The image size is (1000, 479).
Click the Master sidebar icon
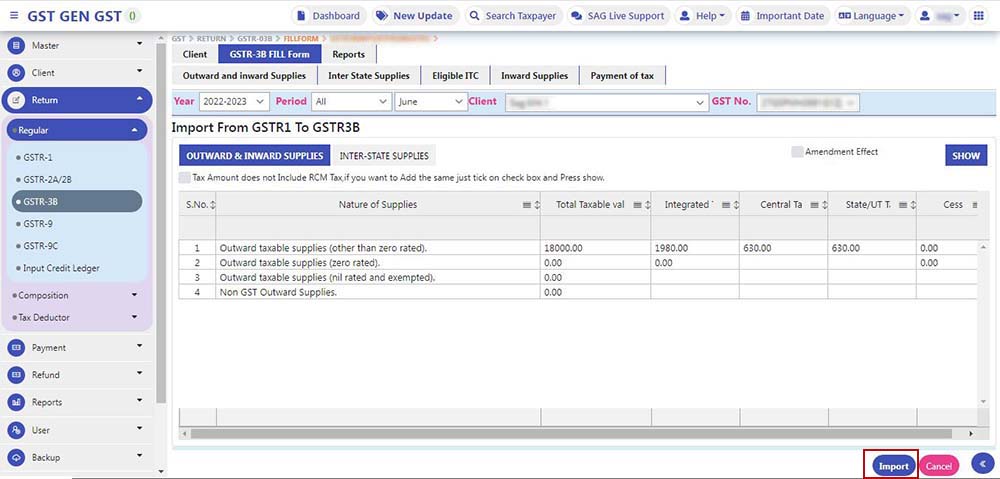click(x=16, y=46)
